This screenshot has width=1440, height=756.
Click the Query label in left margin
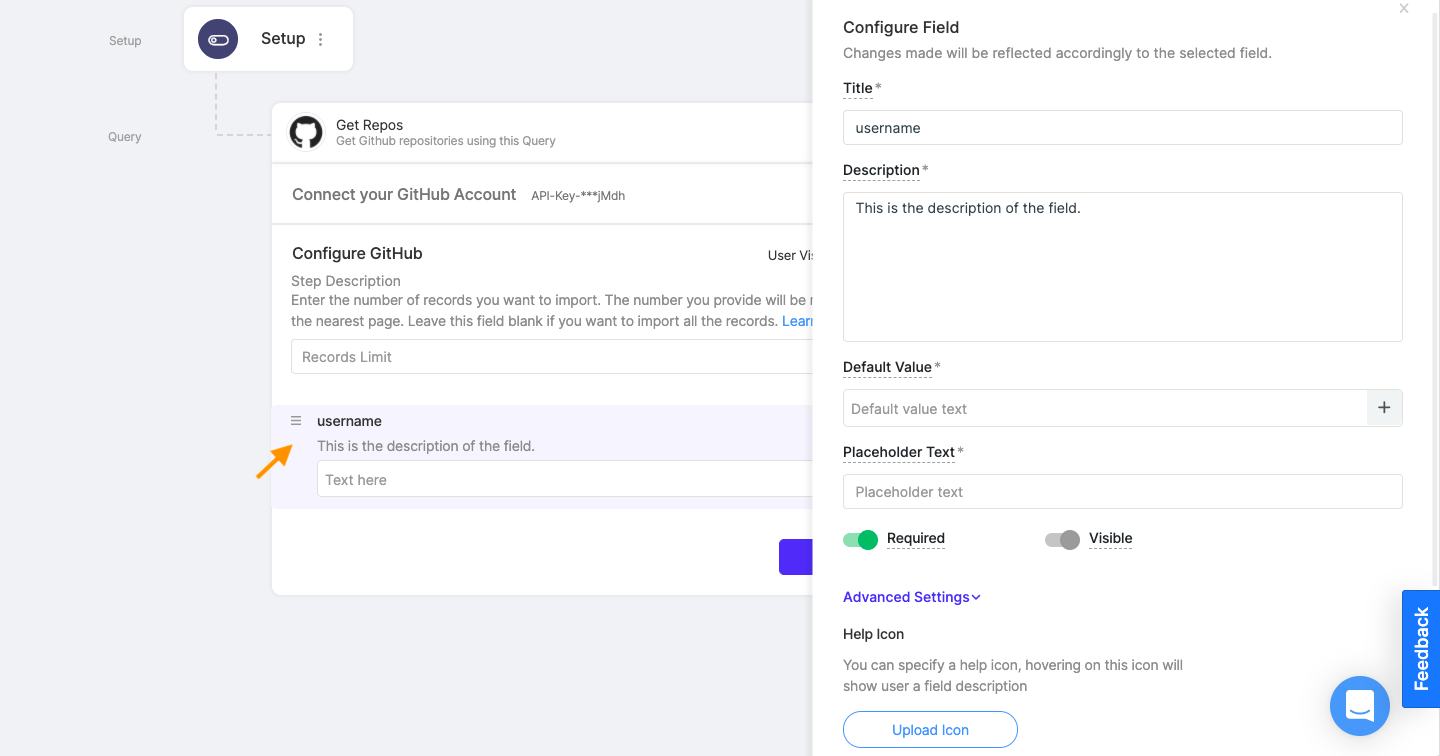click(125, 137)
